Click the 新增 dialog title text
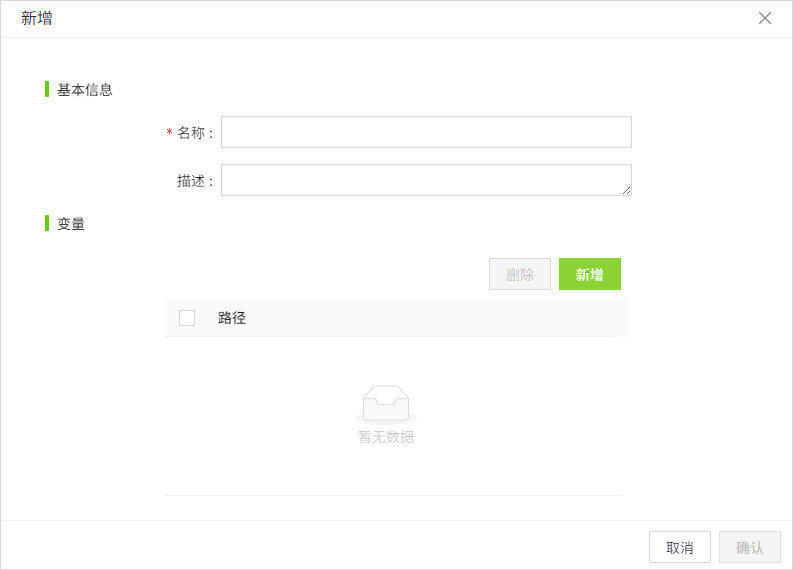Image resolution: width=793 pixels, height=570 pixels. (x=37, y=18)
